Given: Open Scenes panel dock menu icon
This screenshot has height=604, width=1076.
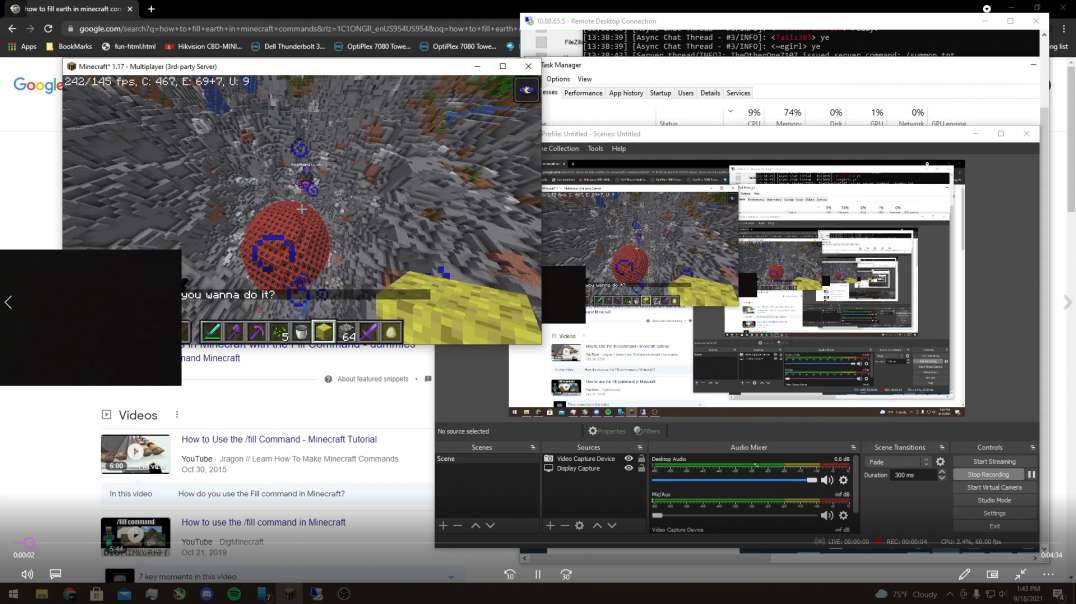Looking at the screenshot, I should [533, 448].
